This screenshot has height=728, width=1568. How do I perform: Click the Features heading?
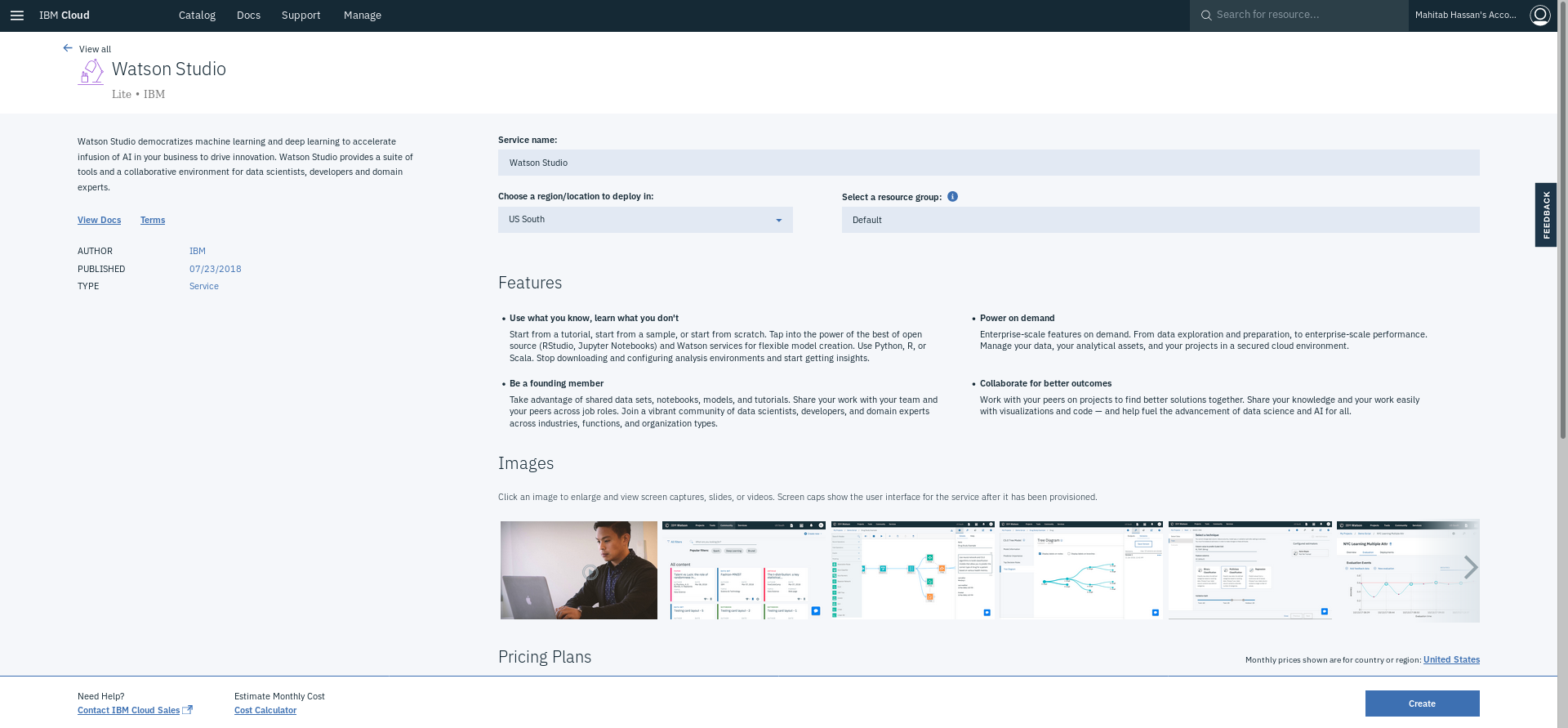530,283
